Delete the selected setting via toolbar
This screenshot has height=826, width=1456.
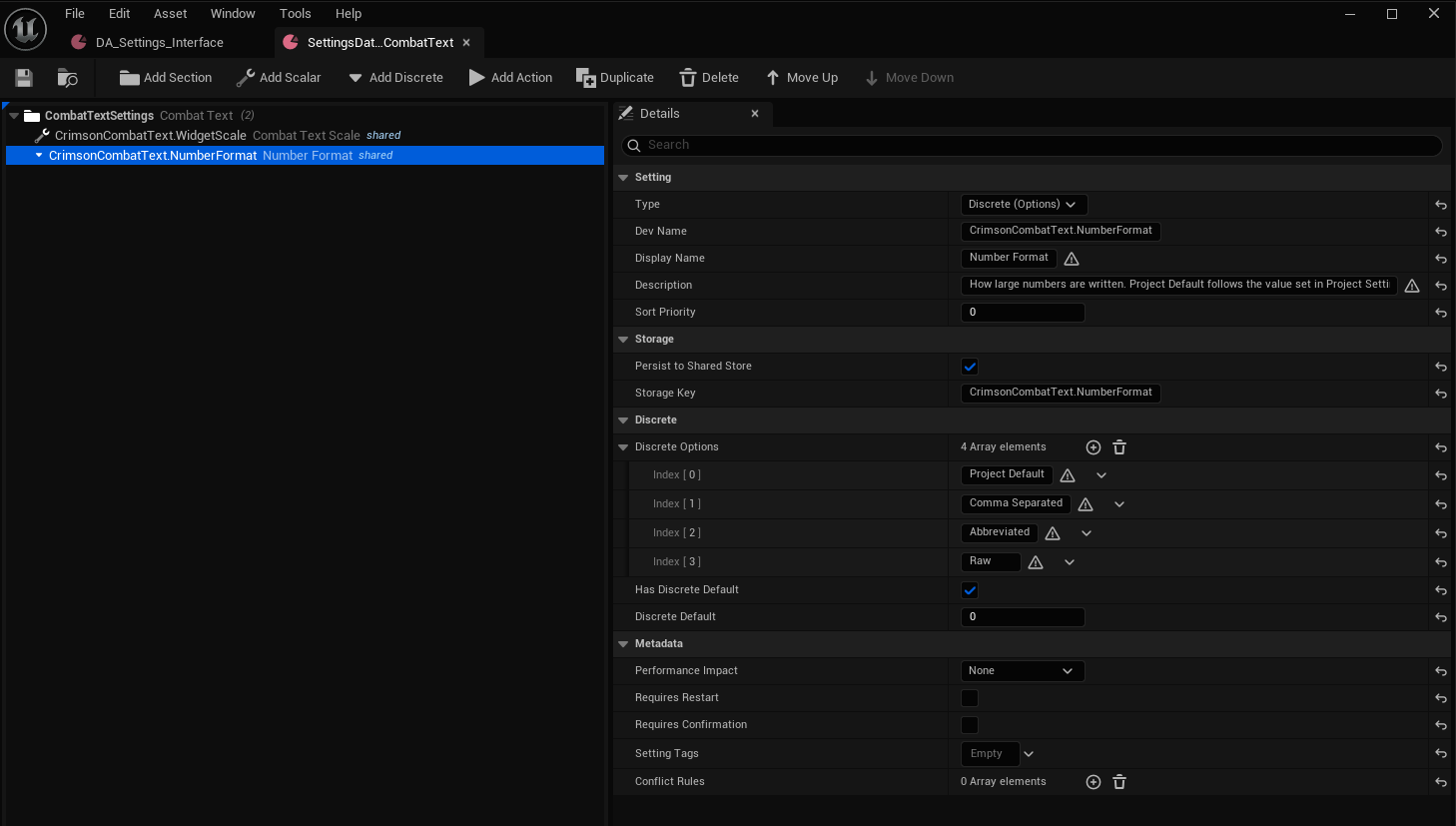click(x=709, y=78)
